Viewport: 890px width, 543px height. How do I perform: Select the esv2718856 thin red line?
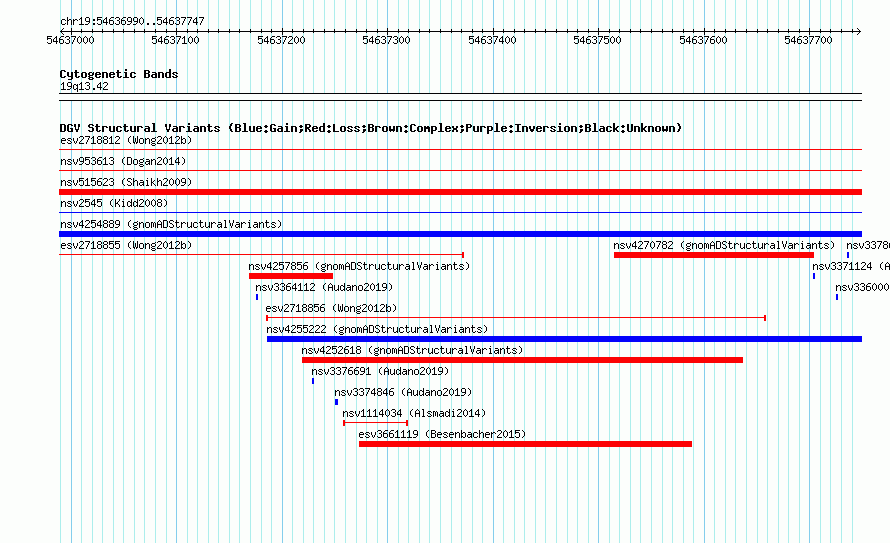[x=516, y=318]
